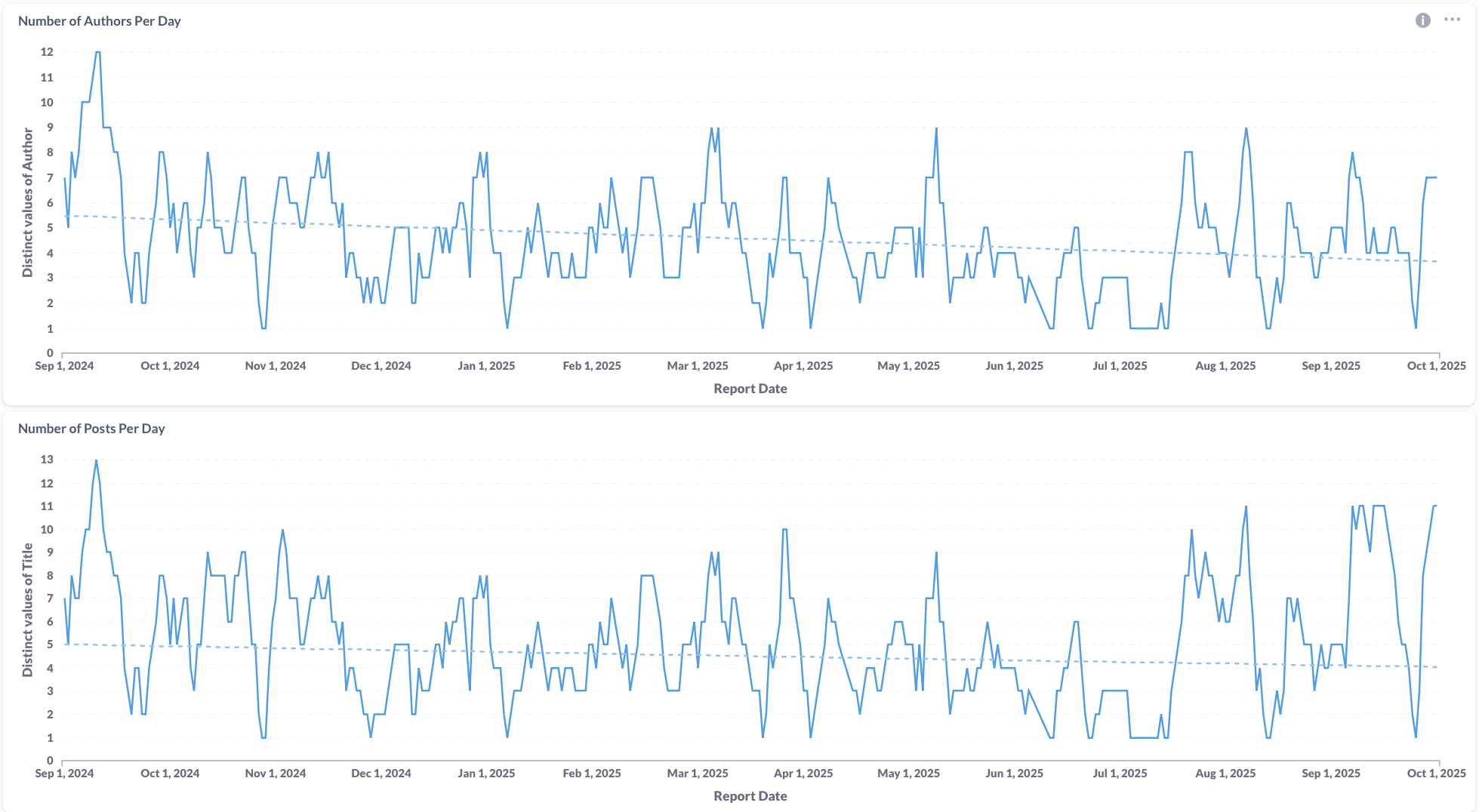Click the 13-post peak in September 2024
1479x812 pixels.
(96, 460)
